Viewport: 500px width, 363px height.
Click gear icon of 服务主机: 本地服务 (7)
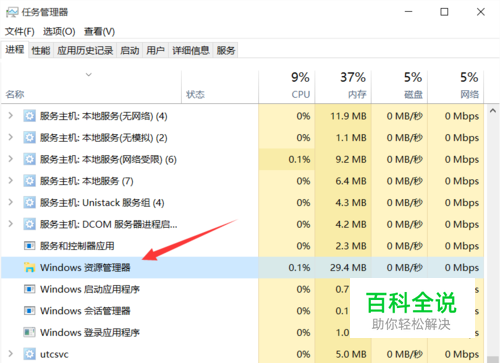point(29,181)
